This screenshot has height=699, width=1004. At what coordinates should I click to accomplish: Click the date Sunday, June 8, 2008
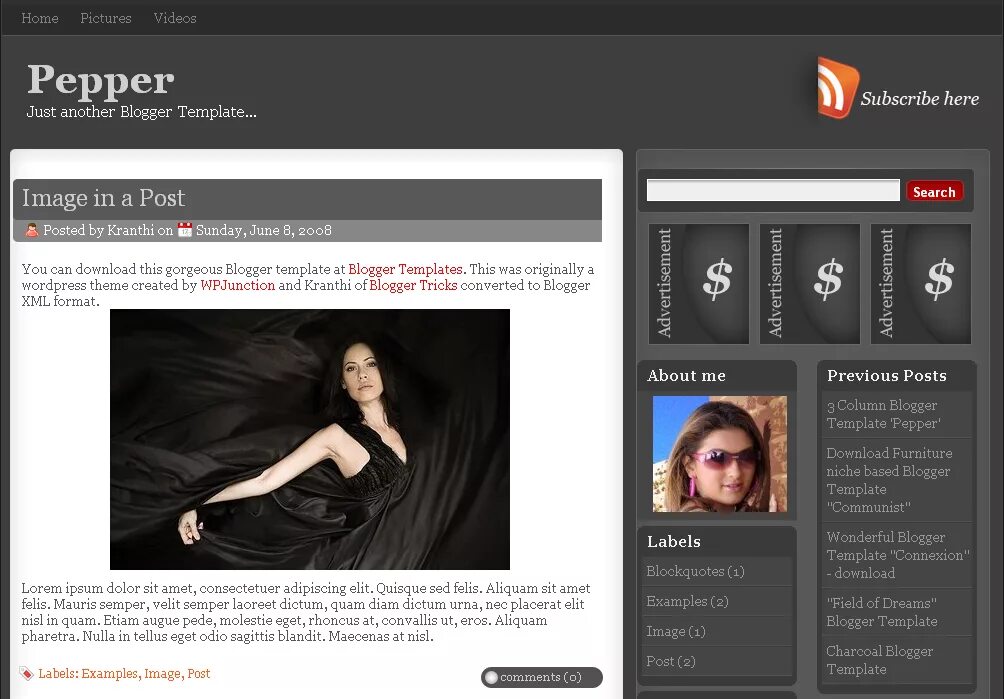tap(264, 230)
